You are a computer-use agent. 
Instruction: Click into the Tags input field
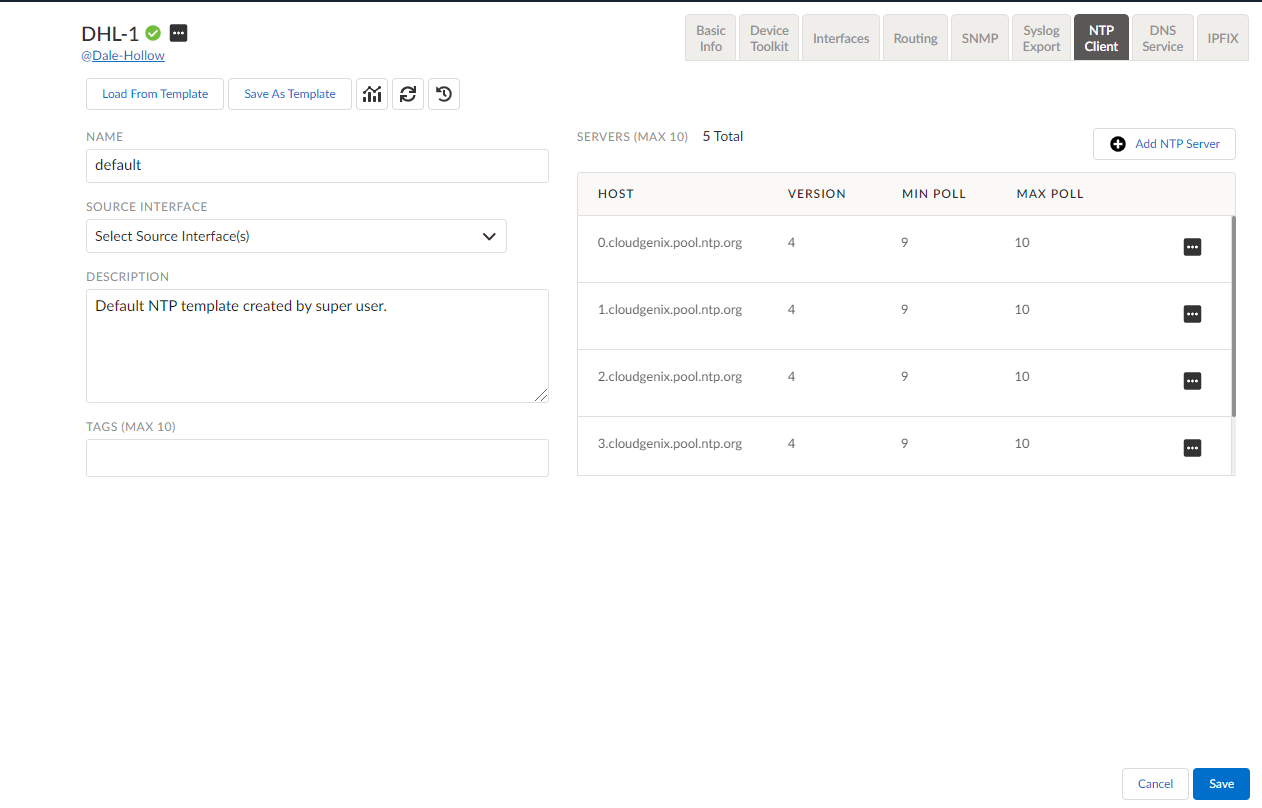pyautogui.click(x=317, y=458)
